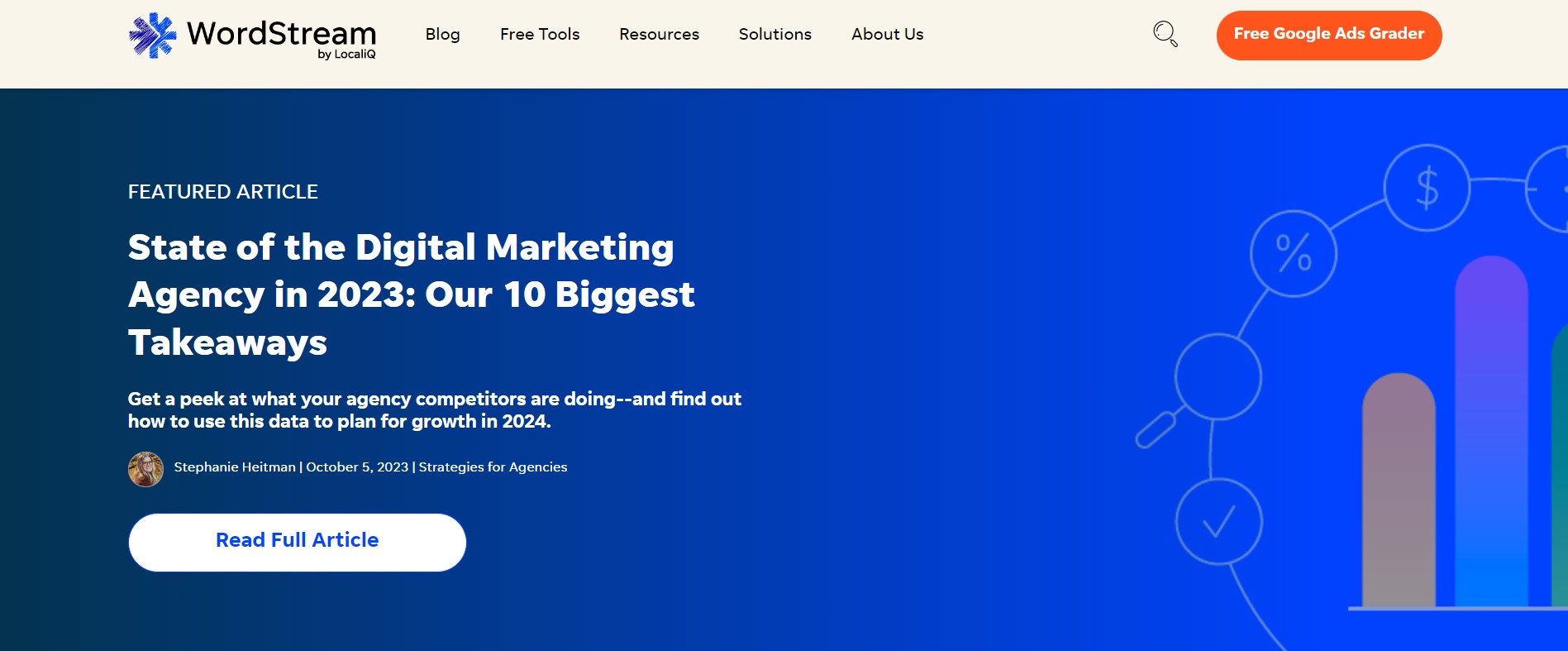Screen dimensions: 1568x651
Task: Open the featured article headline
Action: [412, 295]
